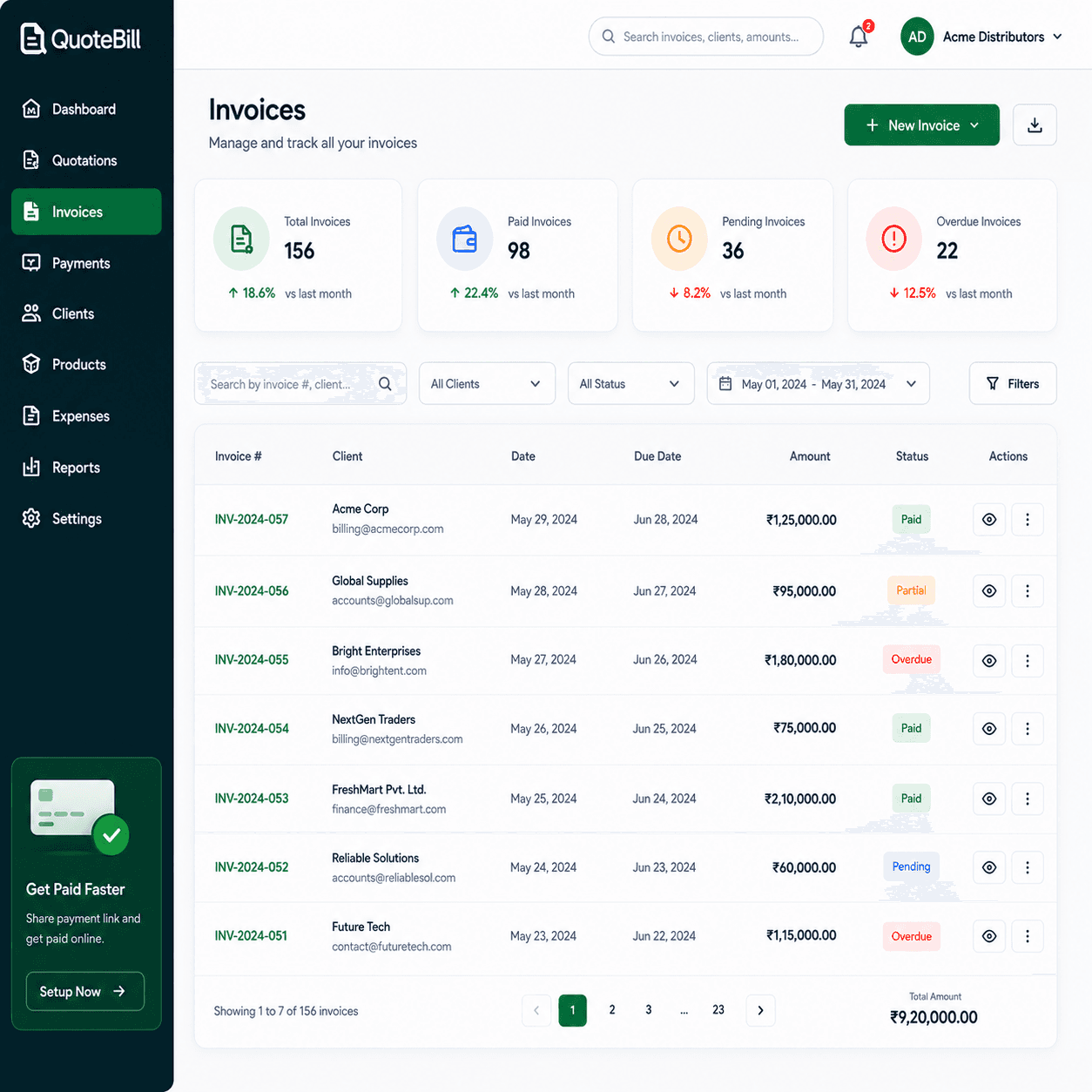Select Invoices in sidebar
The height and width of the screenshot is (1092, 1092).
tap(86, 212)
